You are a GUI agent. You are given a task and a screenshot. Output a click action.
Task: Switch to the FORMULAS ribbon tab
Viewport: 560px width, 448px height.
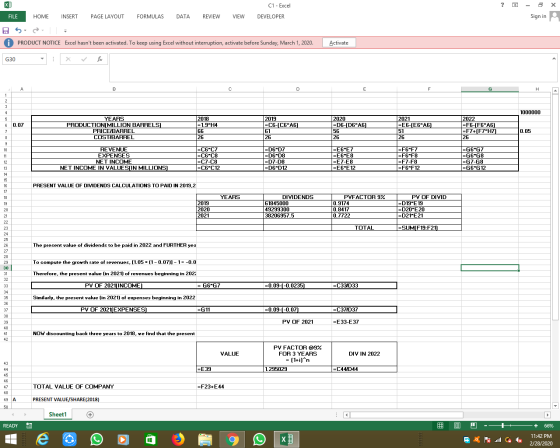[150, 16]
